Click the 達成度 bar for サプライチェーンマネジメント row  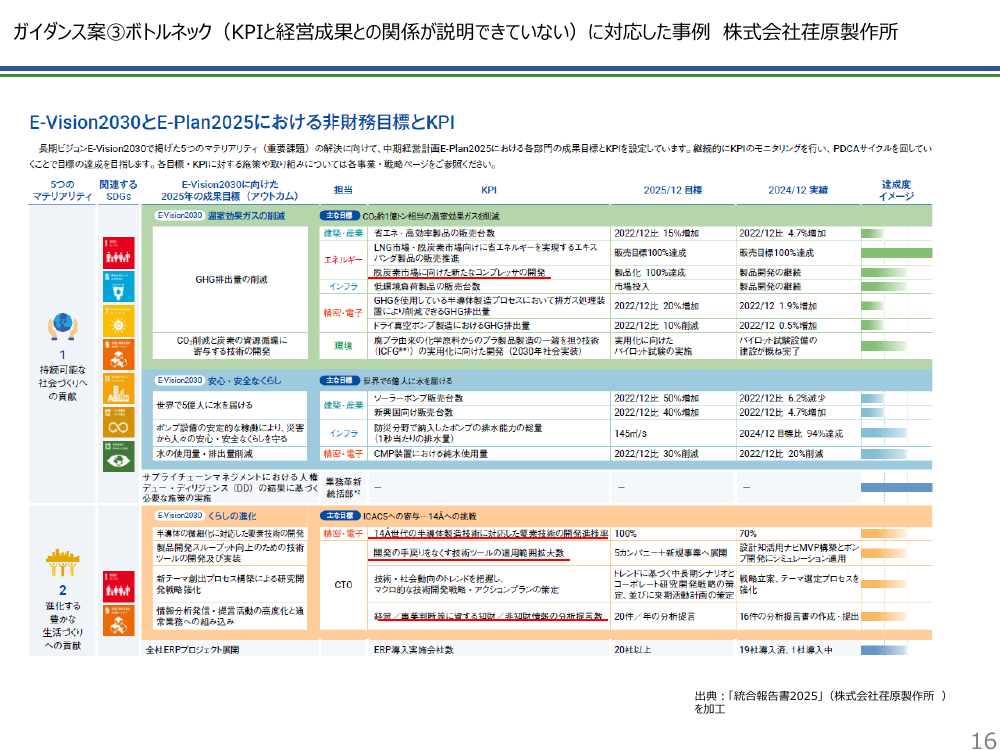[x=896, y=487]
